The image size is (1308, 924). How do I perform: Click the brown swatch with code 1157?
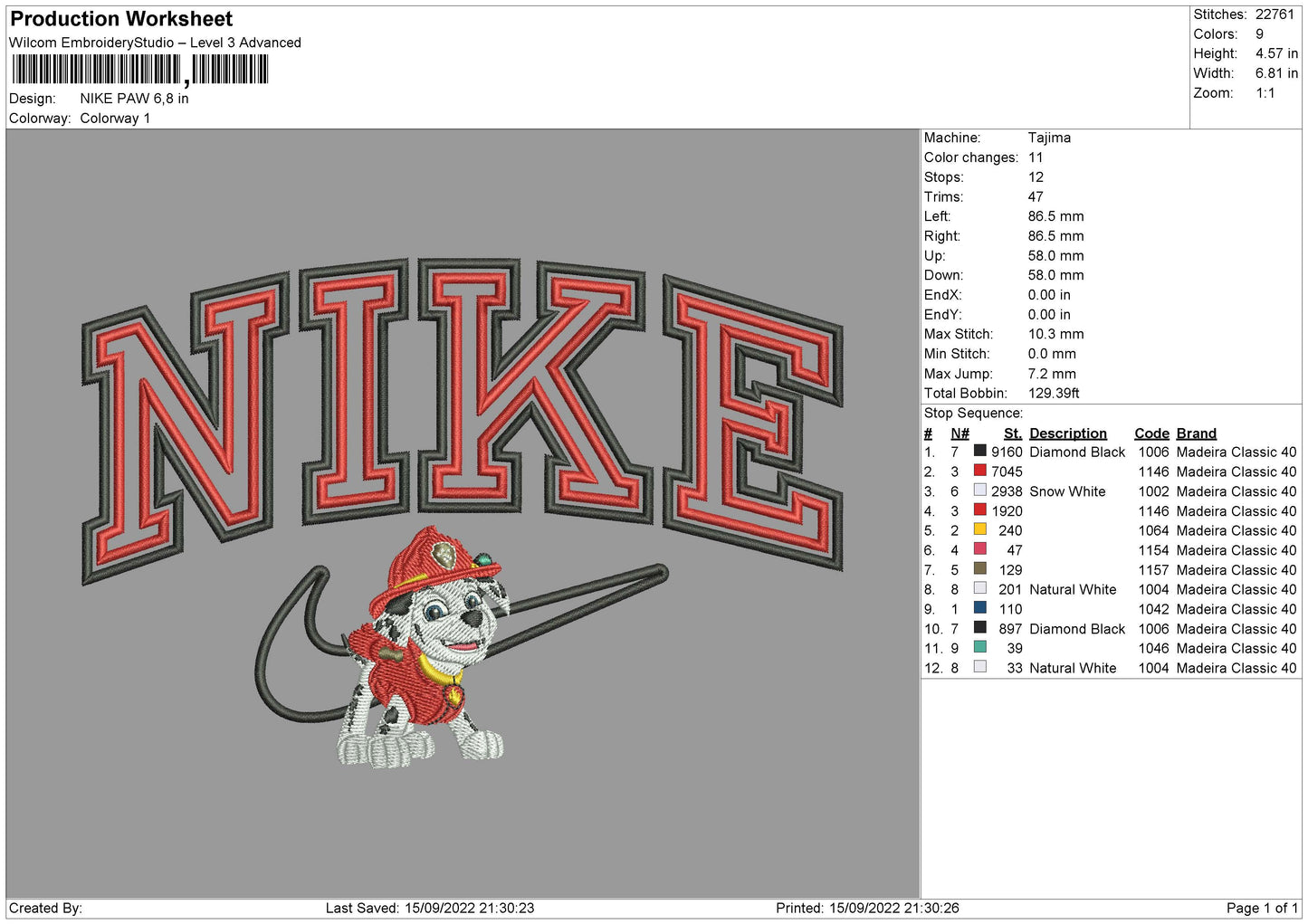(x=979, y=569)
